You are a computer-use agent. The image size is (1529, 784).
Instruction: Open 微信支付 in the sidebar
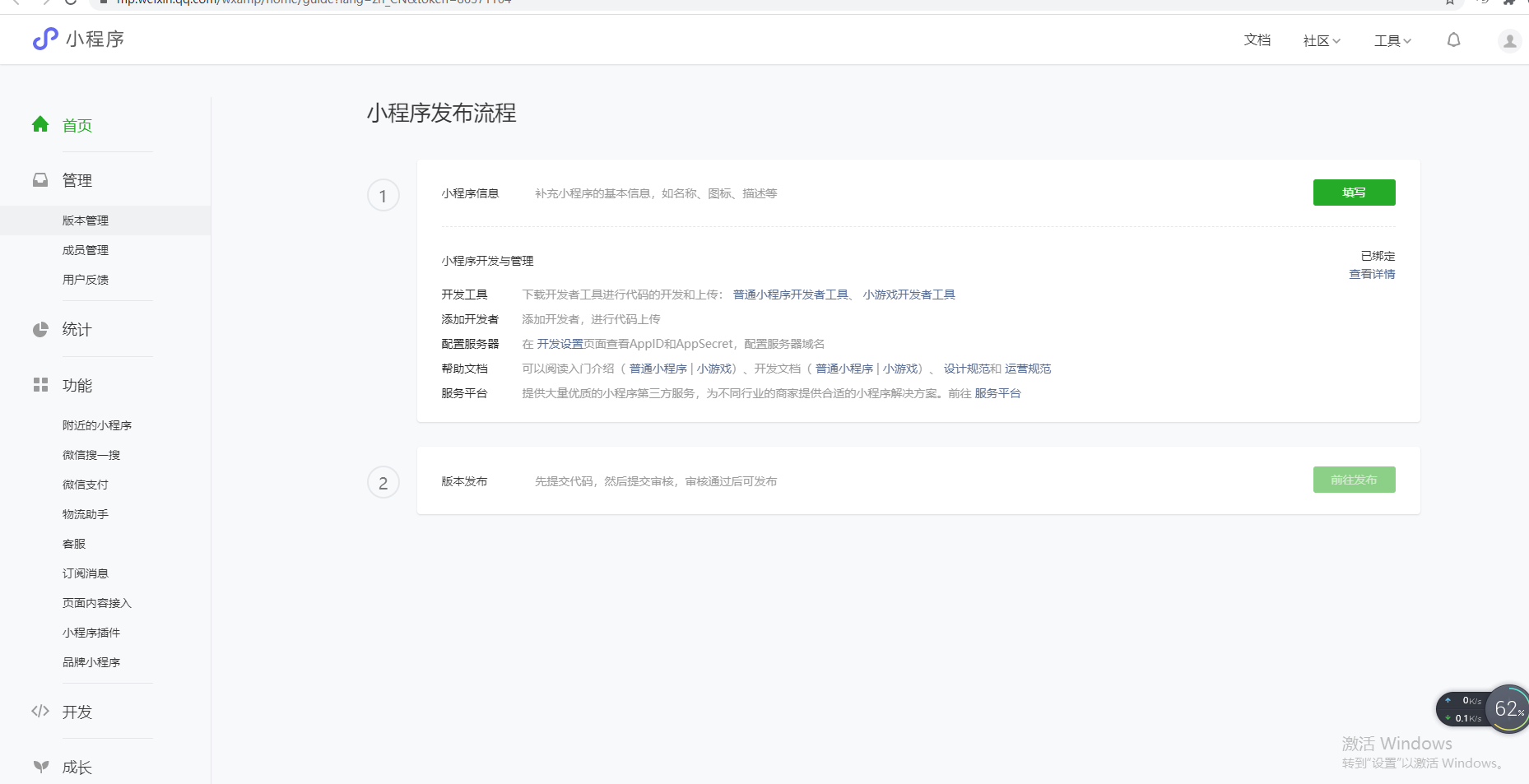pyautogui.click(x=86, y=485)
